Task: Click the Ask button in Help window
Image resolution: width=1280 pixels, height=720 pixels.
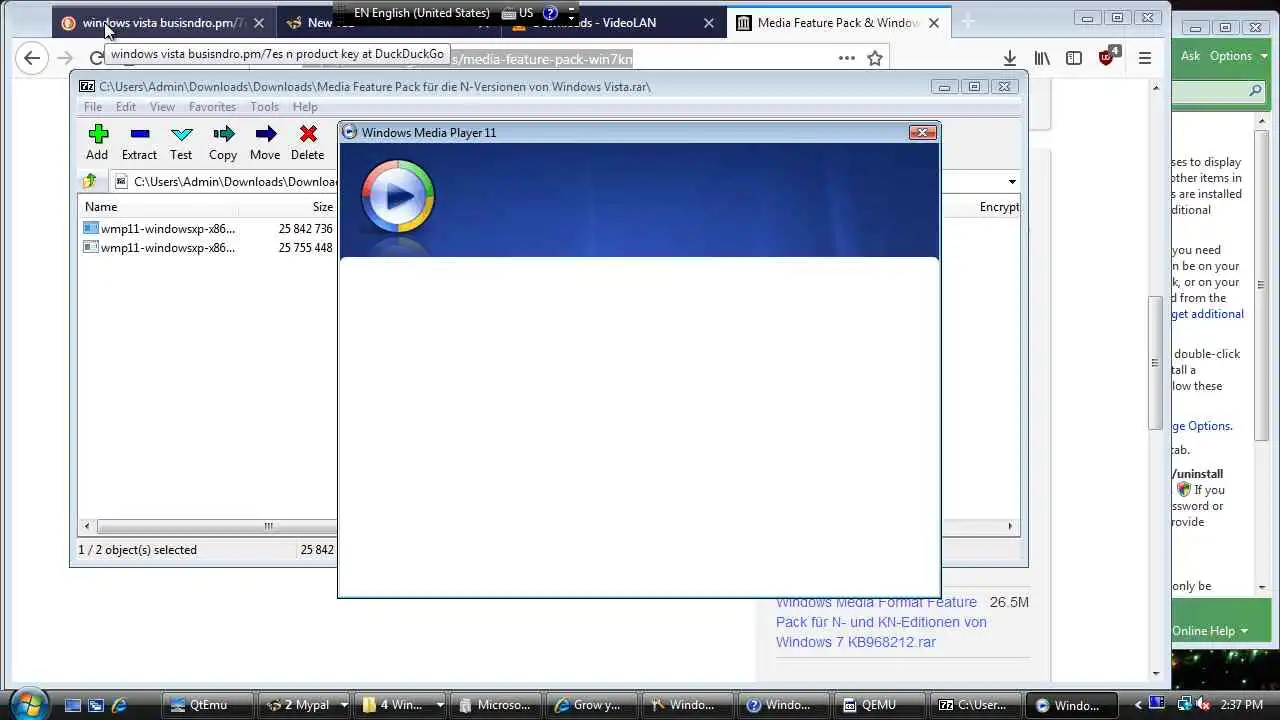Action: tap(1190, 56)
